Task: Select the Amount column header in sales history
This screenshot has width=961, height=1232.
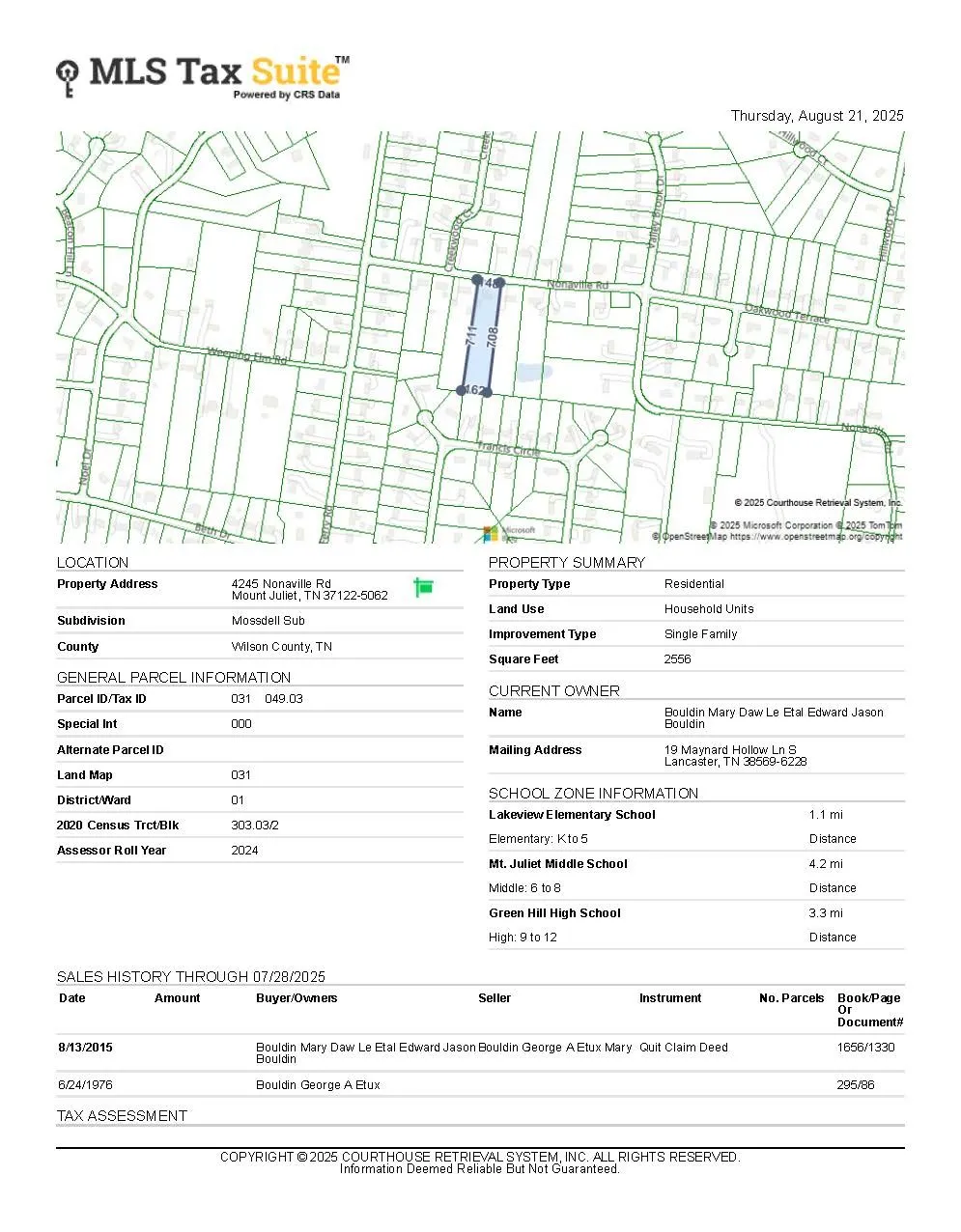Action: [x=178, y=998]
